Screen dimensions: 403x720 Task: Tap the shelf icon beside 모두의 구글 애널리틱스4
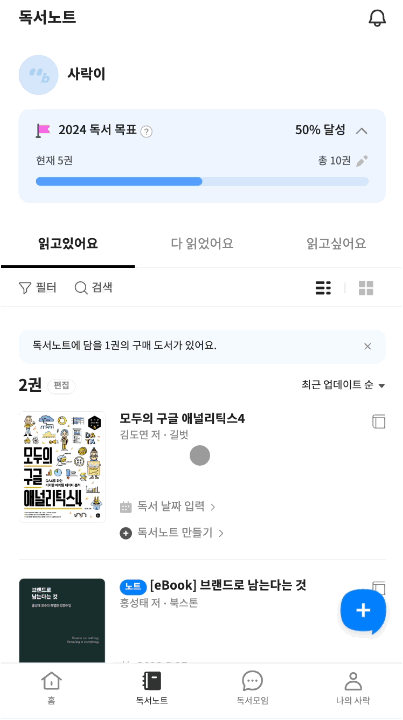(379, 421)
